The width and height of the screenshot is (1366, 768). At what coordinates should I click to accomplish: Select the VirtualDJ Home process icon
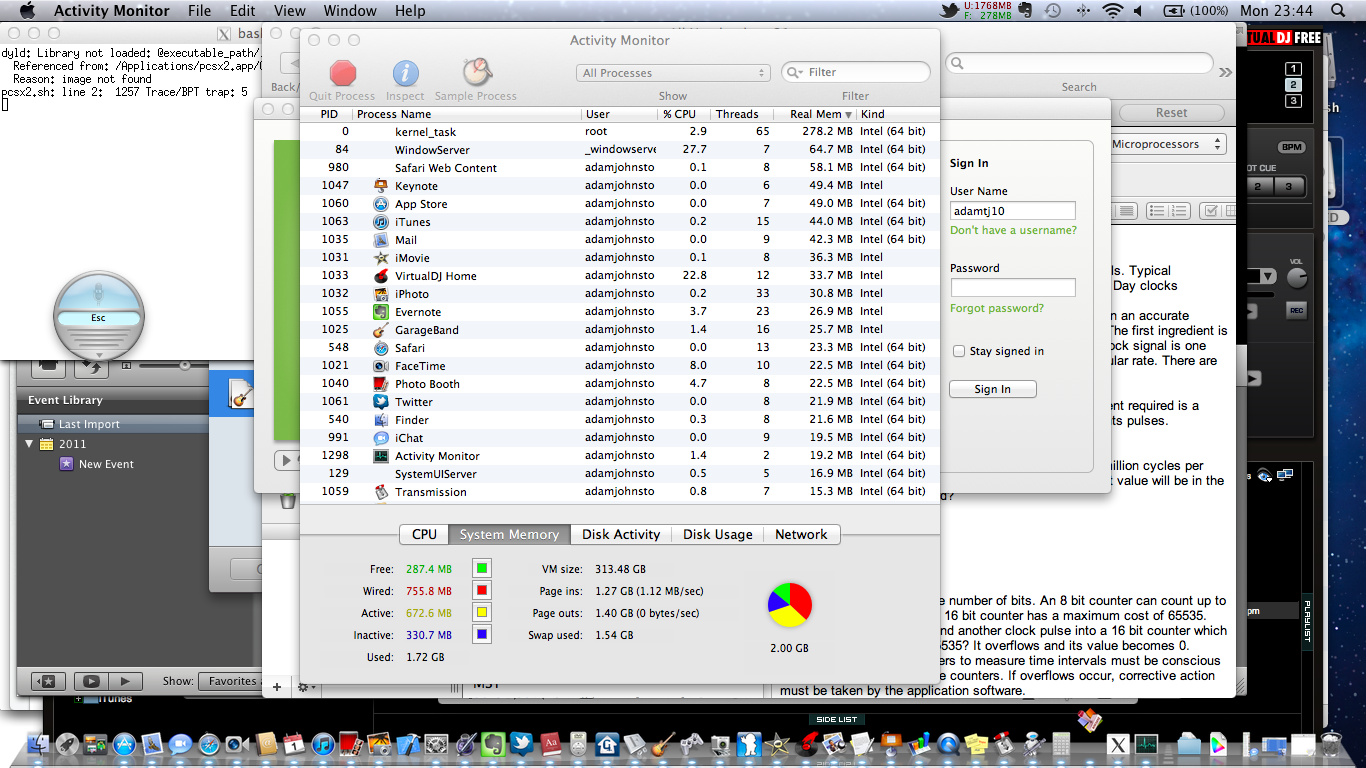(x=381, y=276)
